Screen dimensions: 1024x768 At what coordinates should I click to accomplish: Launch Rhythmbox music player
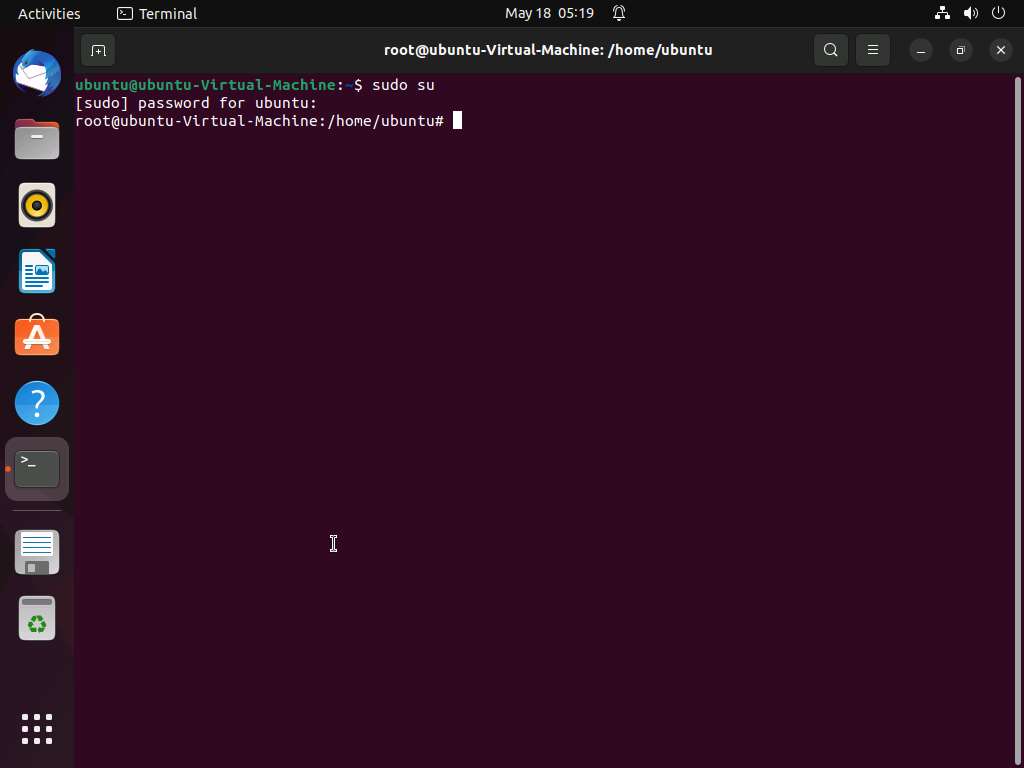click(x=37, y=205)
